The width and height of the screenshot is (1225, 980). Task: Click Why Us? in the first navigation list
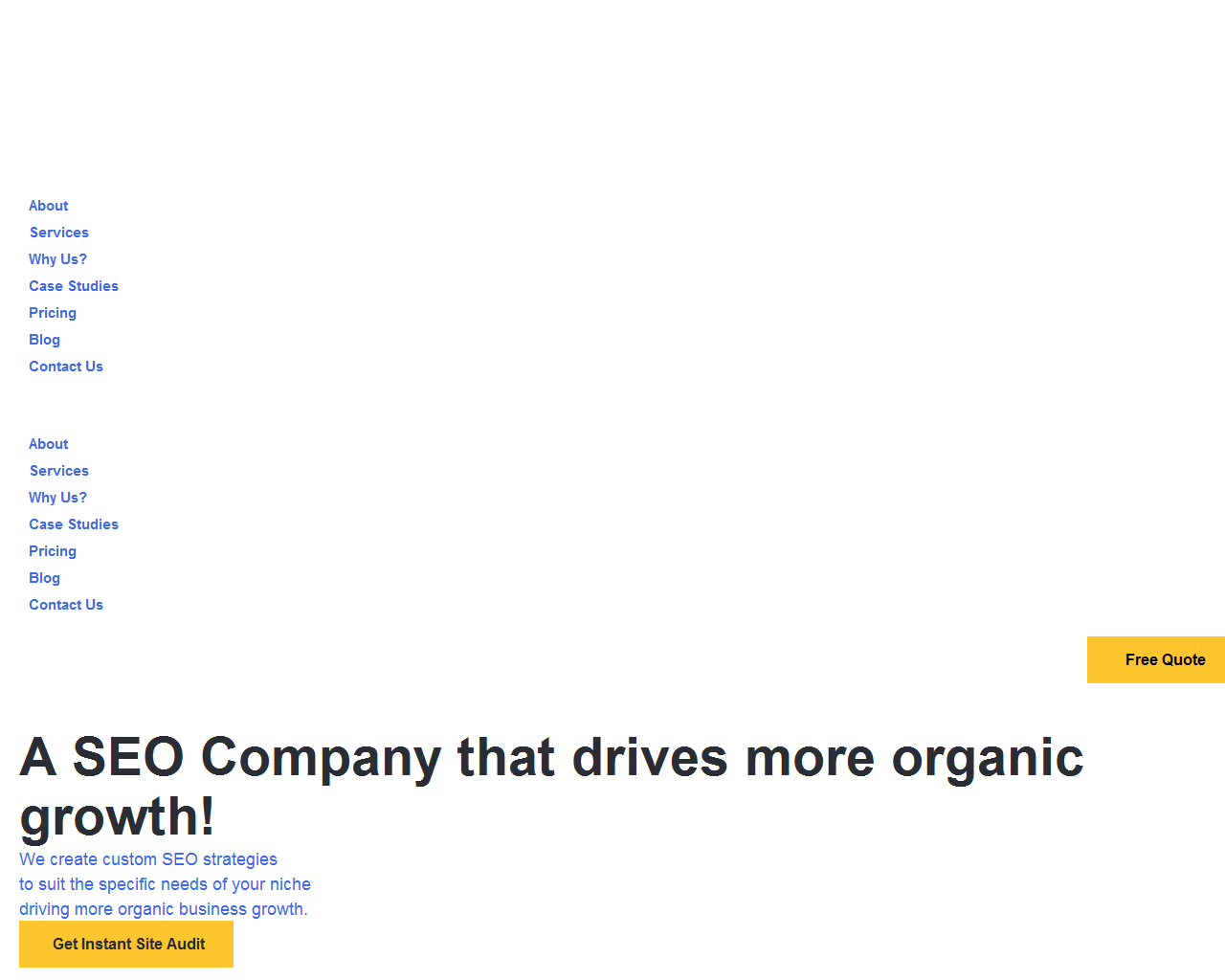coord(57,259)
